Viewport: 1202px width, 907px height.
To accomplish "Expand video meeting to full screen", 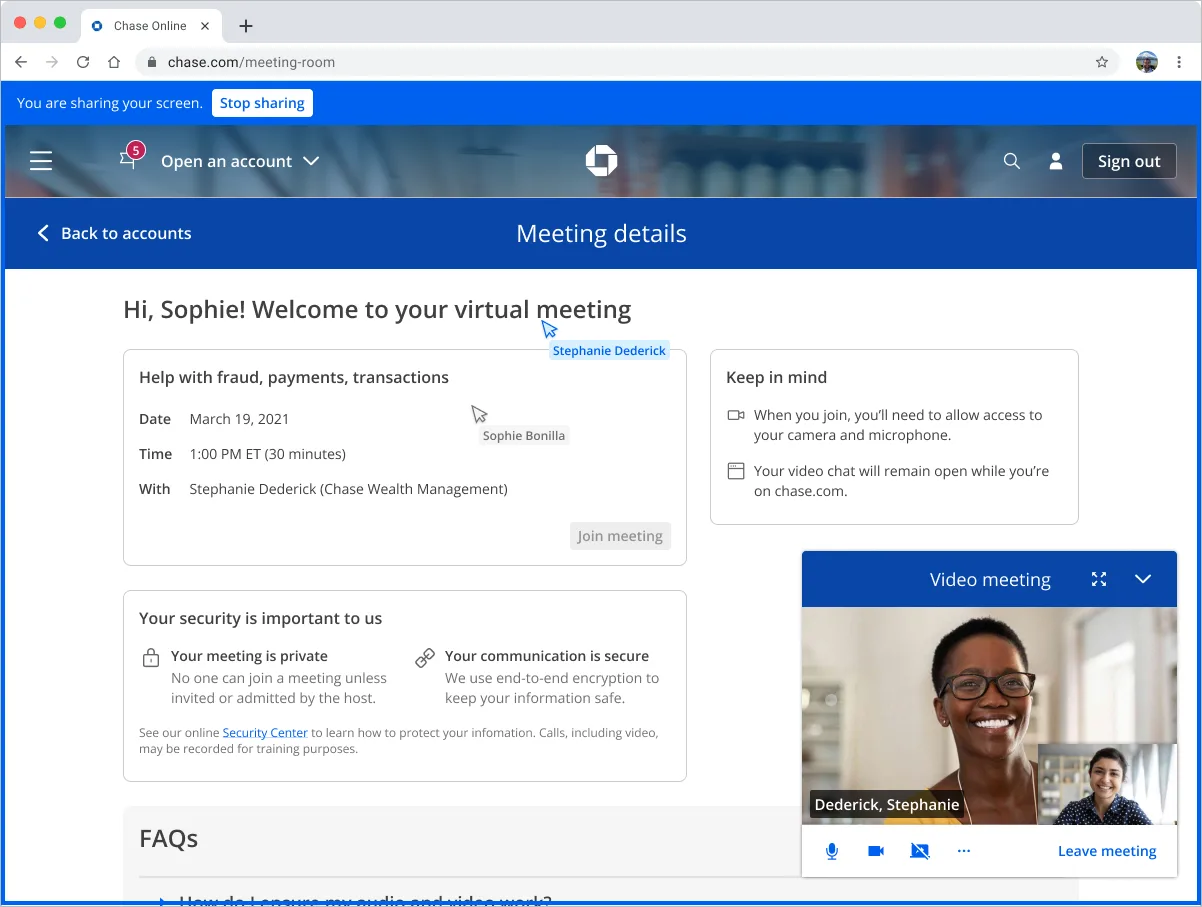I will (1099, 579).
